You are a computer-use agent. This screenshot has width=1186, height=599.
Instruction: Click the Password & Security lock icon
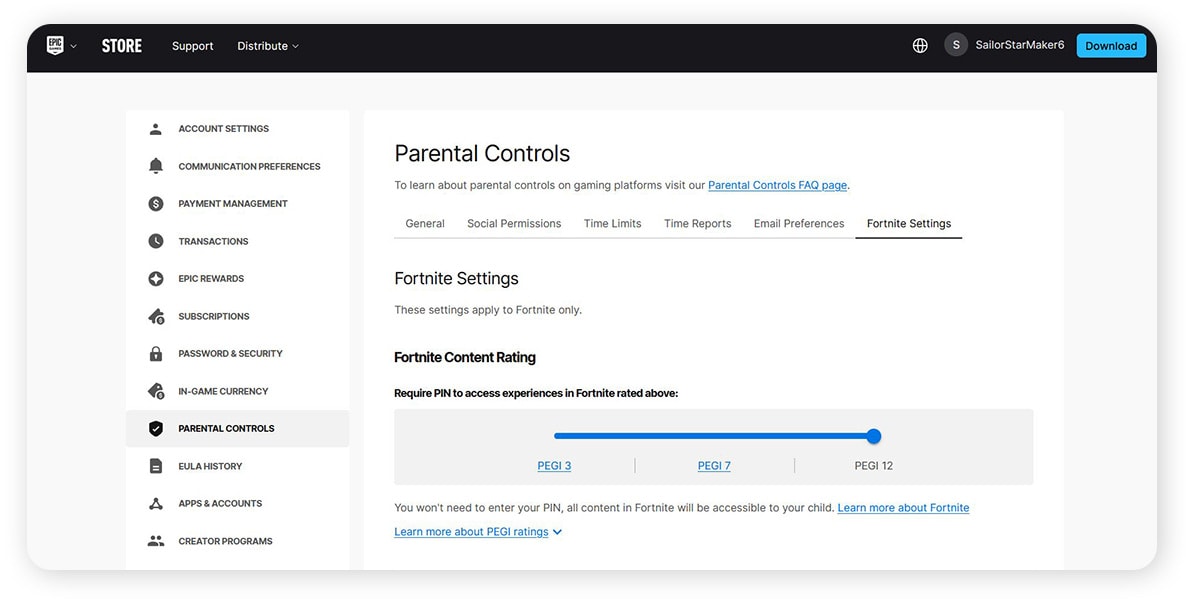[x=156, y=353]
